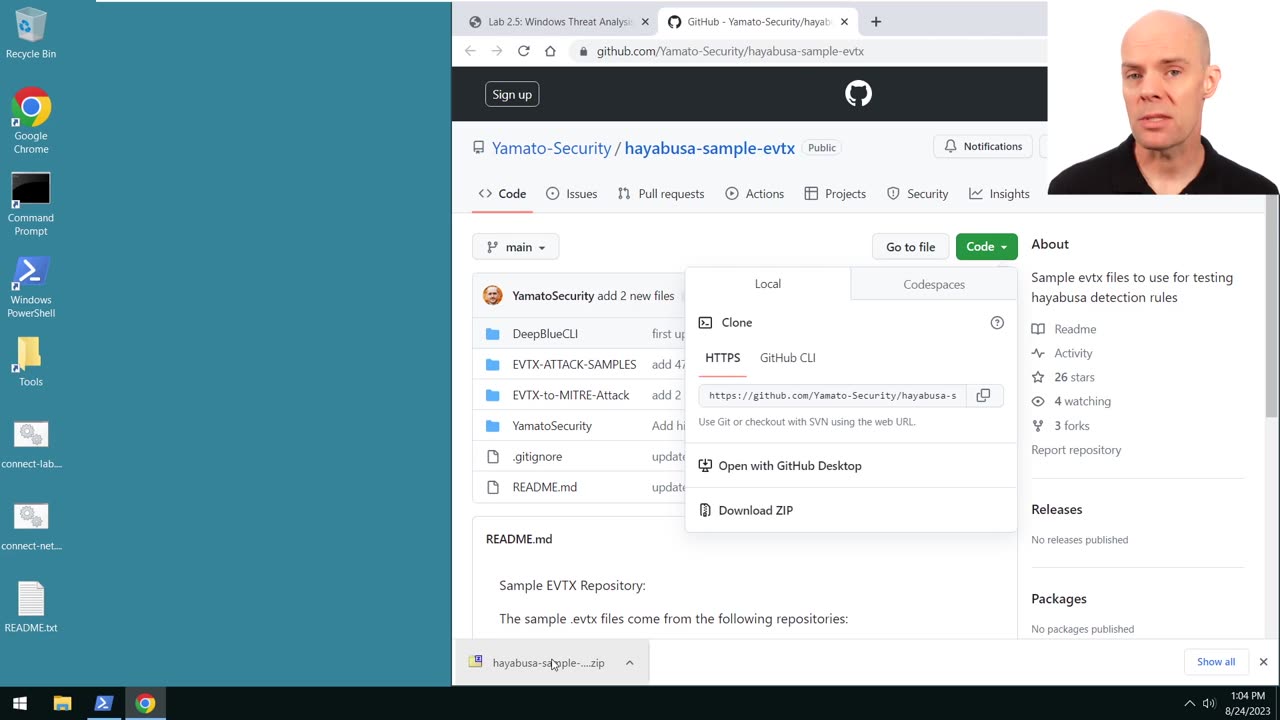Open the Issues tab
Screen dimensions: 1280x720
572,194
